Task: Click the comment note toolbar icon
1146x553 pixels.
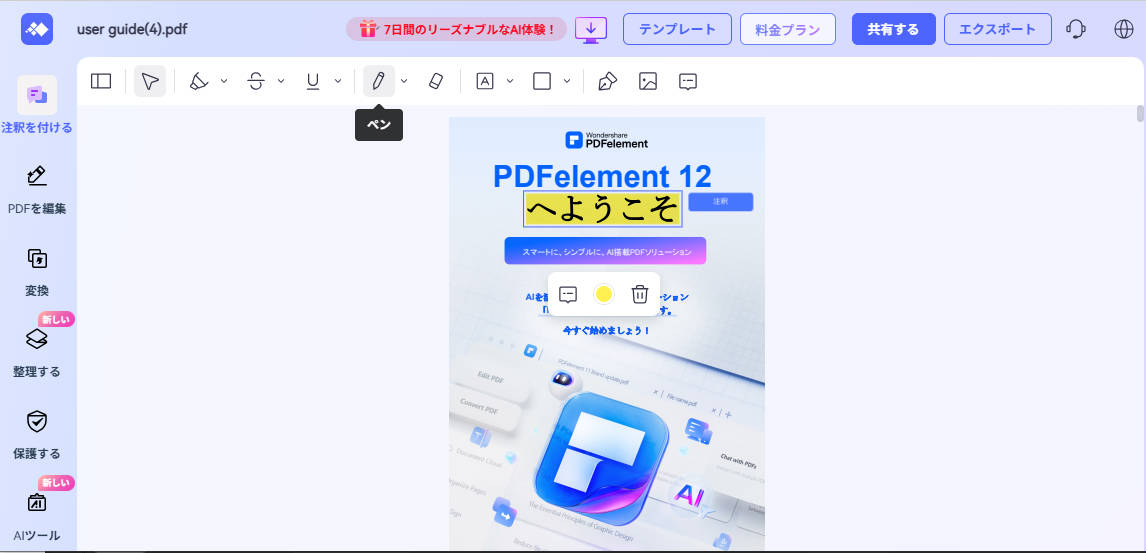Action: [x=688, y=81]
